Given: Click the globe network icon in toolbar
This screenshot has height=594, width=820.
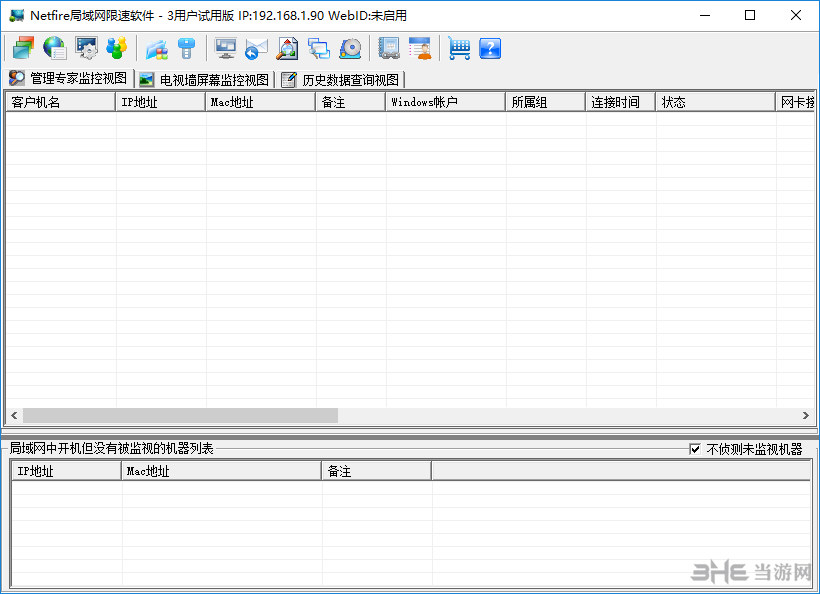Looking at the screenshot, I should [x=54, y=47].
